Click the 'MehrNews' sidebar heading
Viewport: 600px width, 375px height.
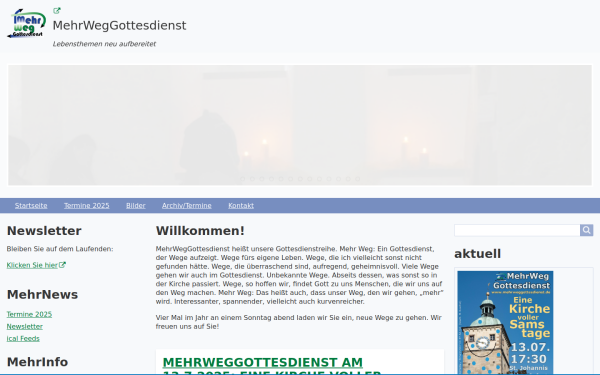42,295
